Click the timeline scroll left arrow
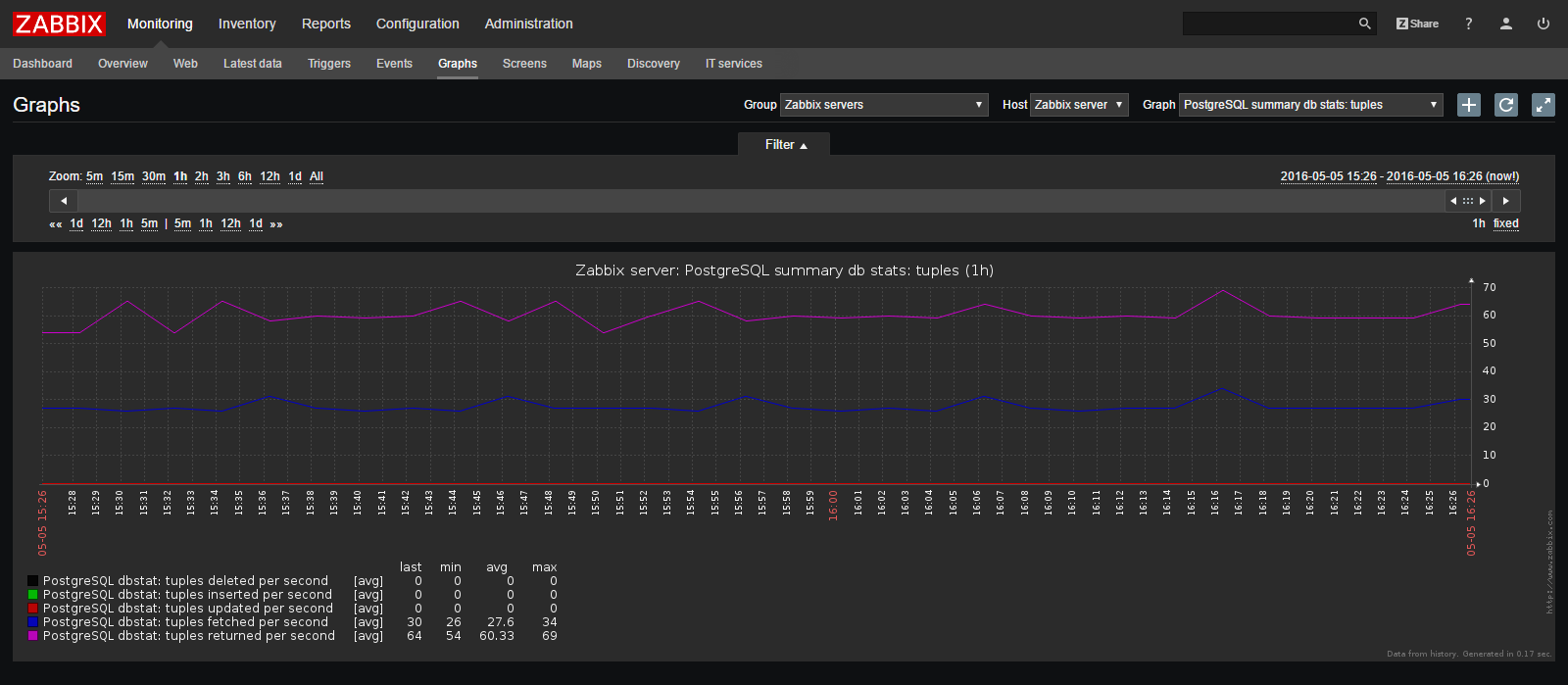Image resolution: width=1568 pixels, height=685 pixels. (x=64, y=201)
